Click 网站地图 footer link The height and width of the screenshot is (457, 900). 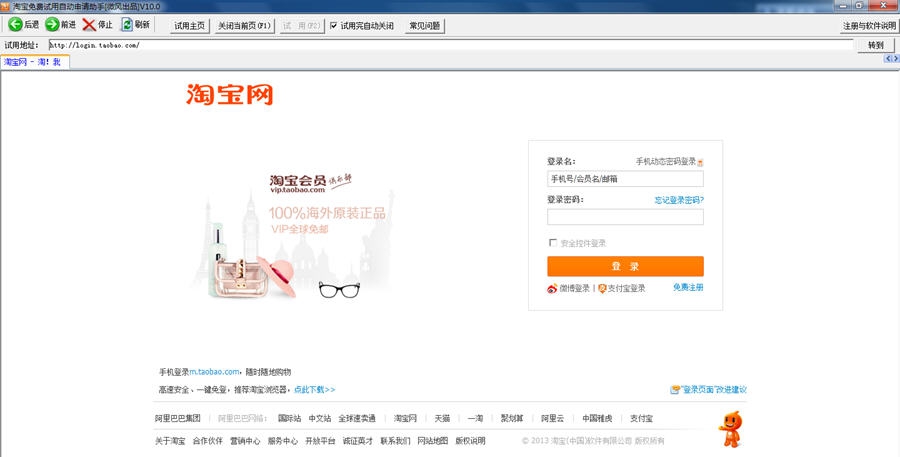(433, 441)
